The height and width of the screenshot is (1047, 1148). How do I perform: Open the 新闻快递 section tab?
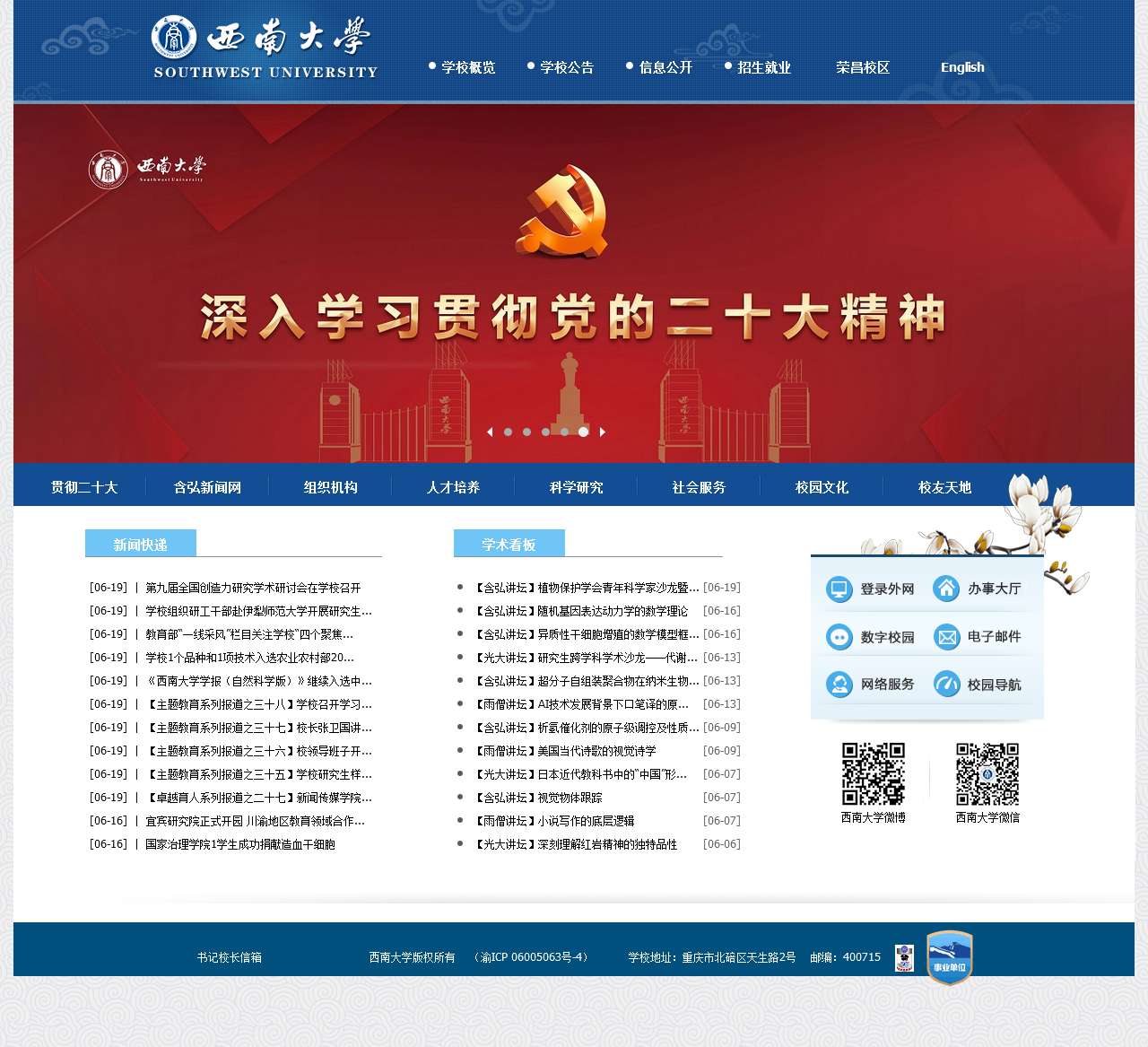click(141, 544)
